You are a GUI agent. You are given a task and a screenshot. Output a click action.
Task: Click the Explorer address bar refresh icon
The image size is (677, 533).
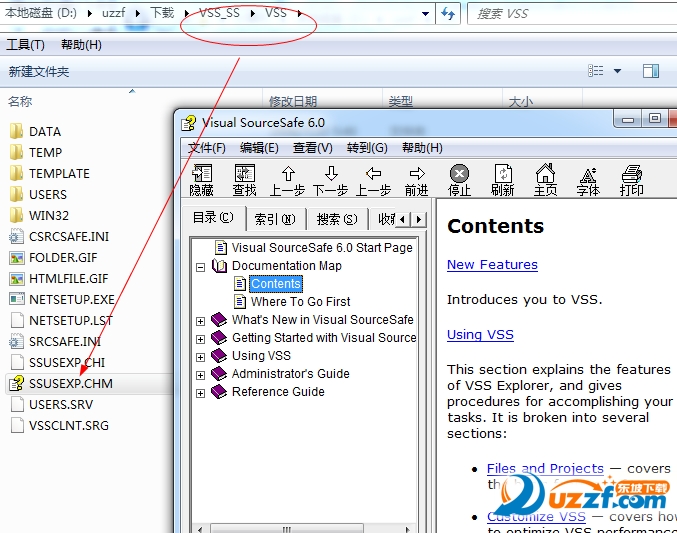(448, 14)
